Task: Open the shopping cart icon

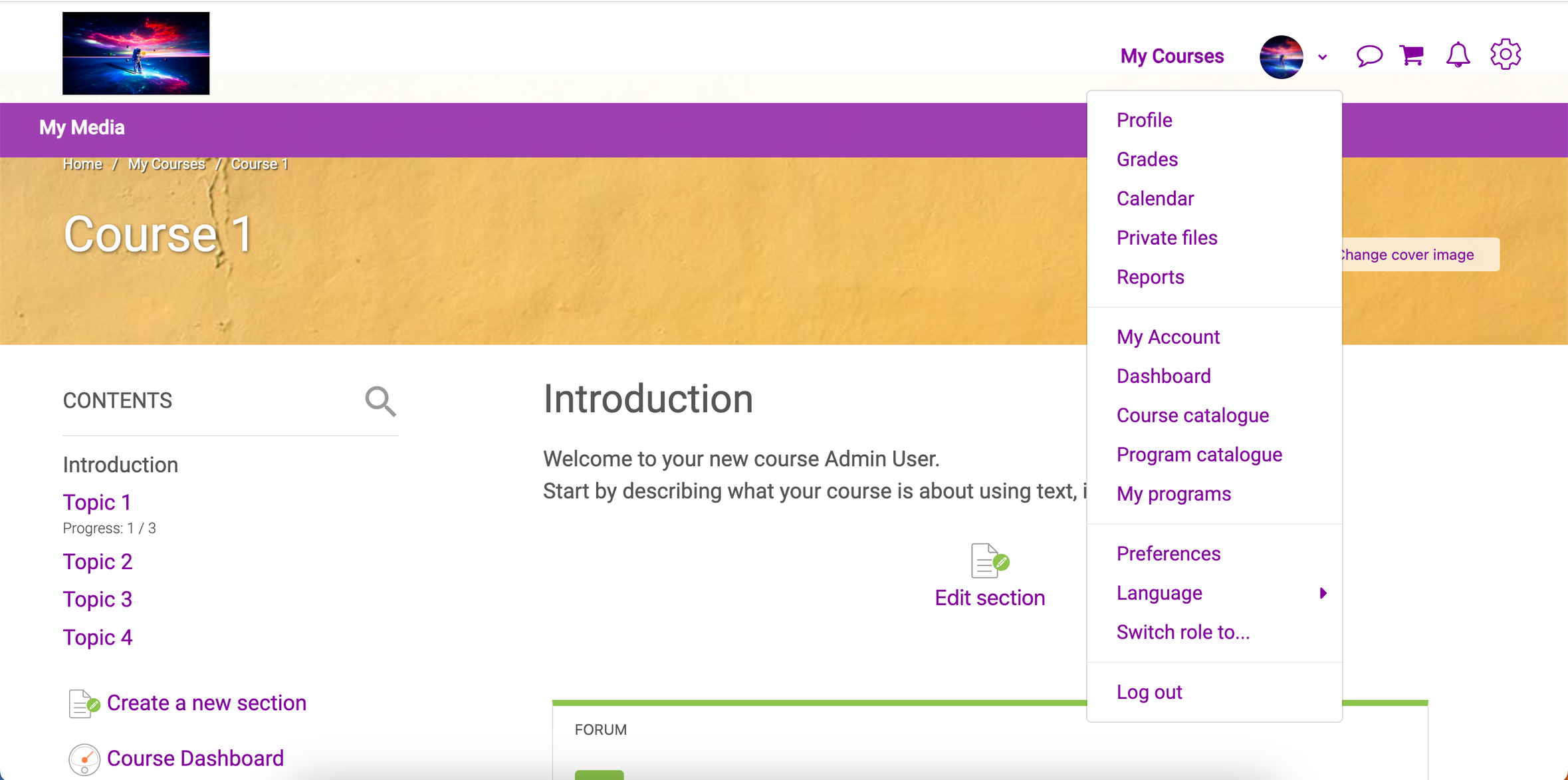Action: click(x=1412, y=55)
